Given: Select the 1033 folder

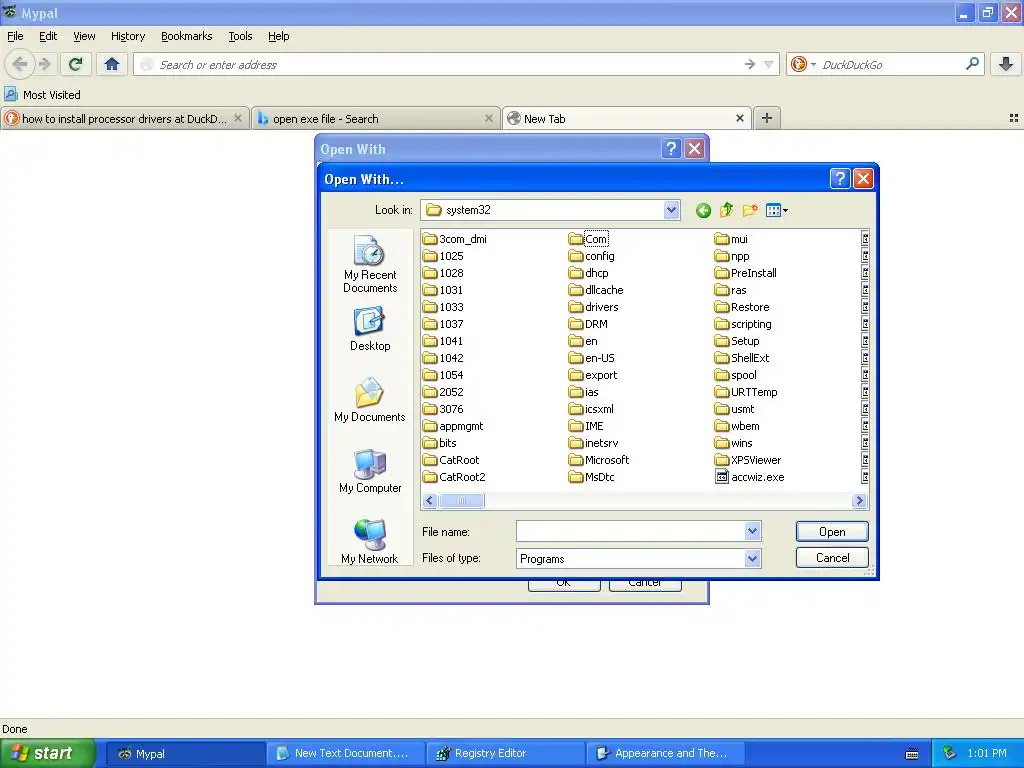Looking at the screenshot, I should pyautogui.click(x=443, y=307).
